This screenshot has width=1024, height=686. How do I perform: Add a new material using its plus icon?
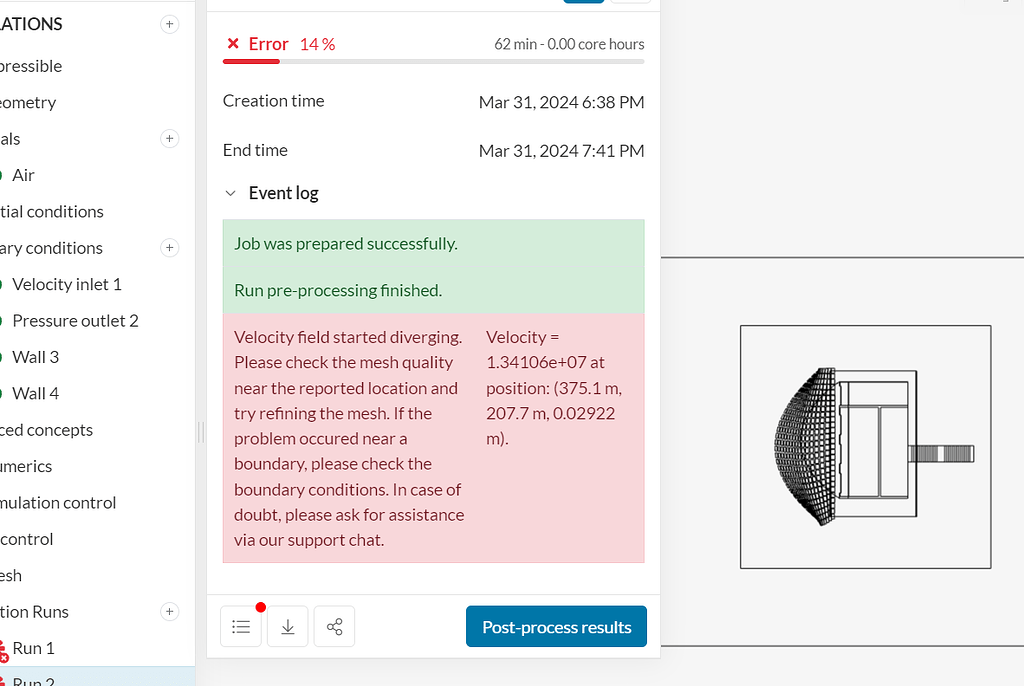coord(170,139)
